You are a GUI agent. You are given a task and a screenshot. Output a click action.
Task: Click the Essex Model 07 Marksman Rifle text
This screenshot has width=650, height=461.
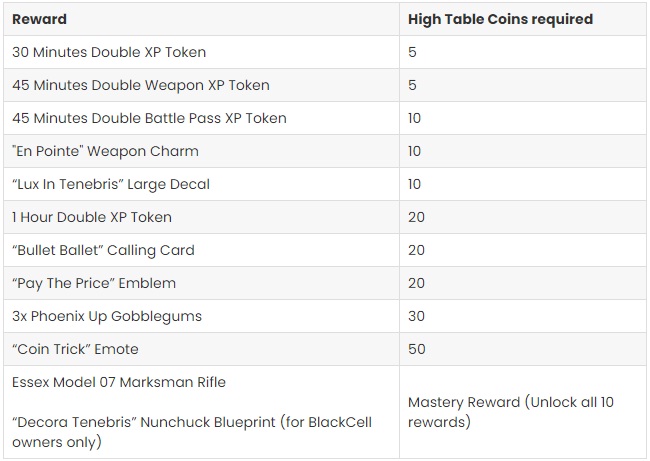119,382
